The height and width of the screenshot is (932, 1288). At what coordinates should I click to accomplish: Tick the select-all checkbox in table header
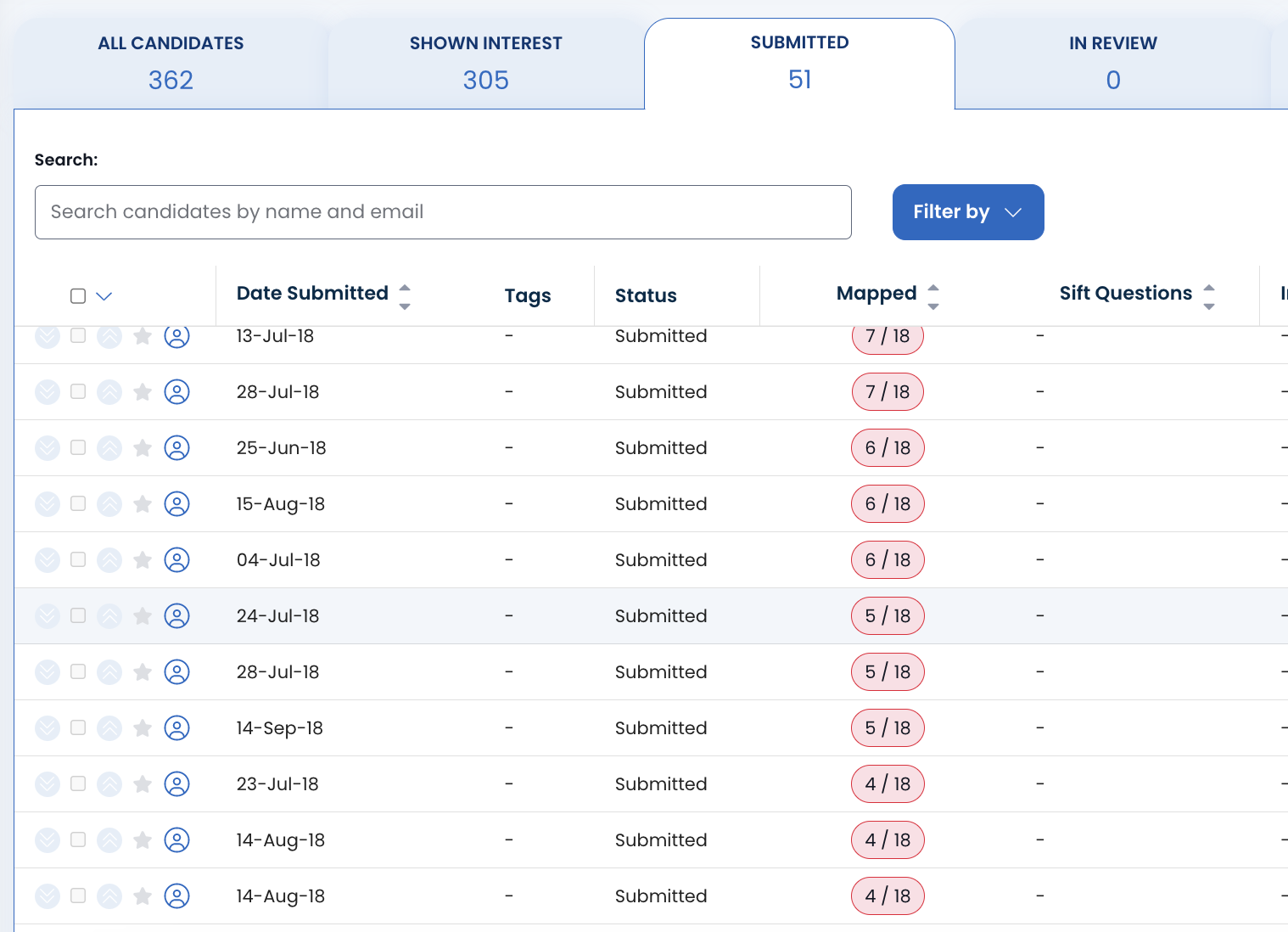coord(78,296)
